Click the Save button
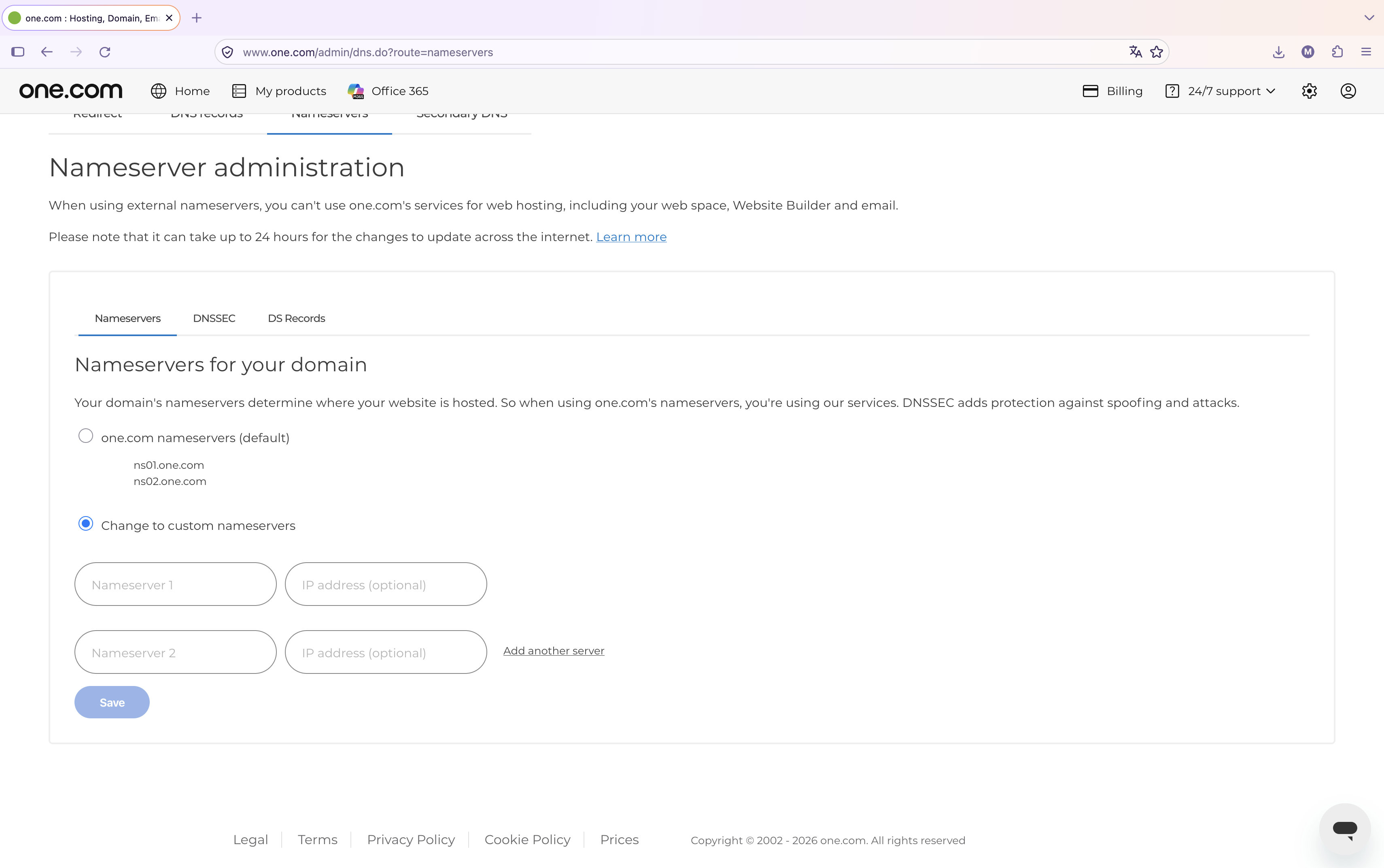Viewport: 1384px width, 868px height. (x=112, y=702)
